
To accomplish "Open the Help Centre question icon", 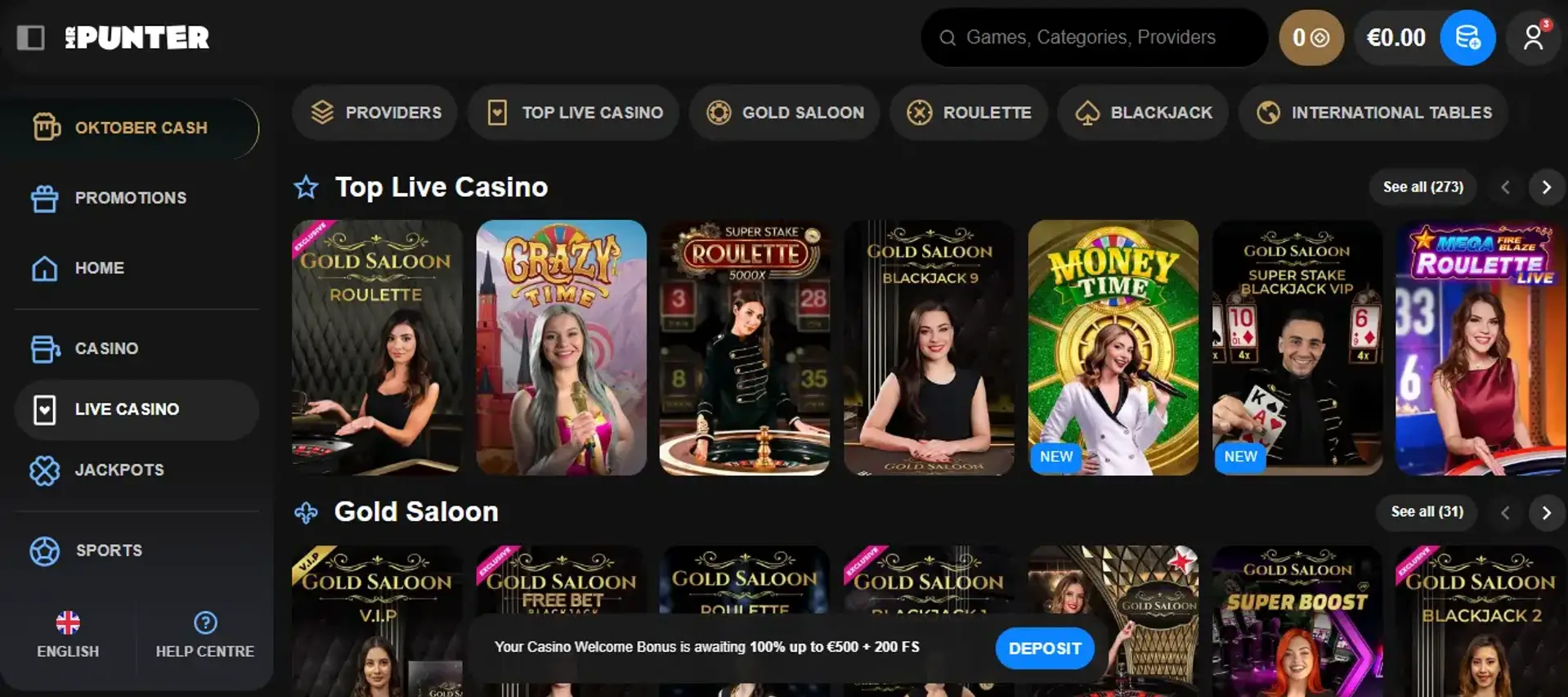I will (x=205, y=623).
